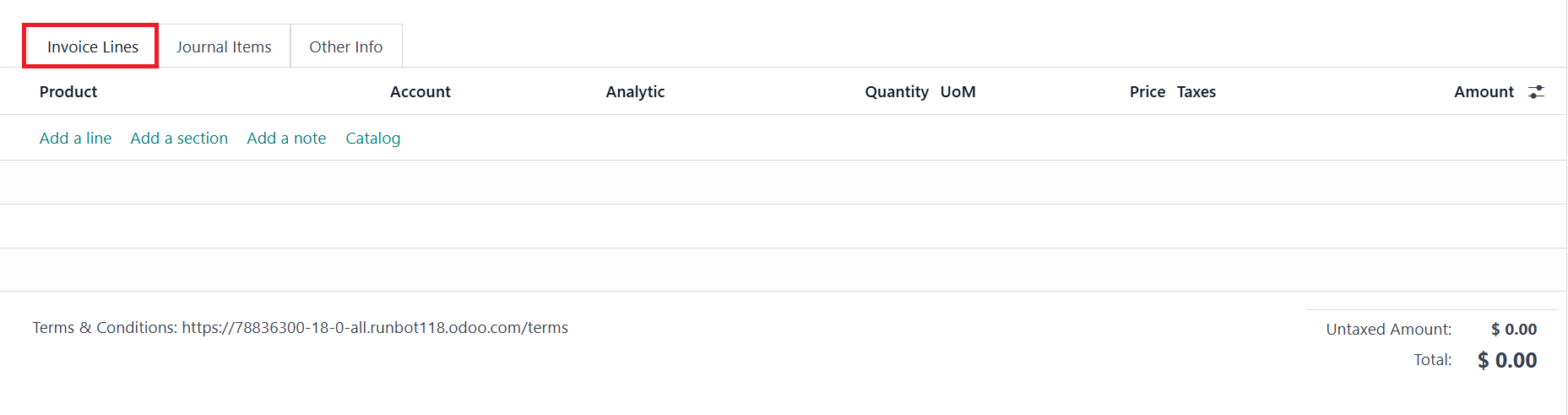Click the Amount column header
Viewport: 1568px width, 415px height.
pos(1483,92)
